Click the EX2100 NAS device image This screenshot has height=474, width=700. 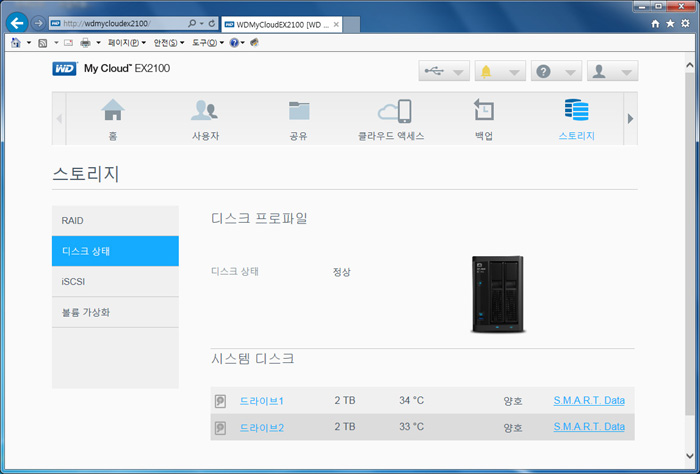pyautogui.click(x=498, y=294)
